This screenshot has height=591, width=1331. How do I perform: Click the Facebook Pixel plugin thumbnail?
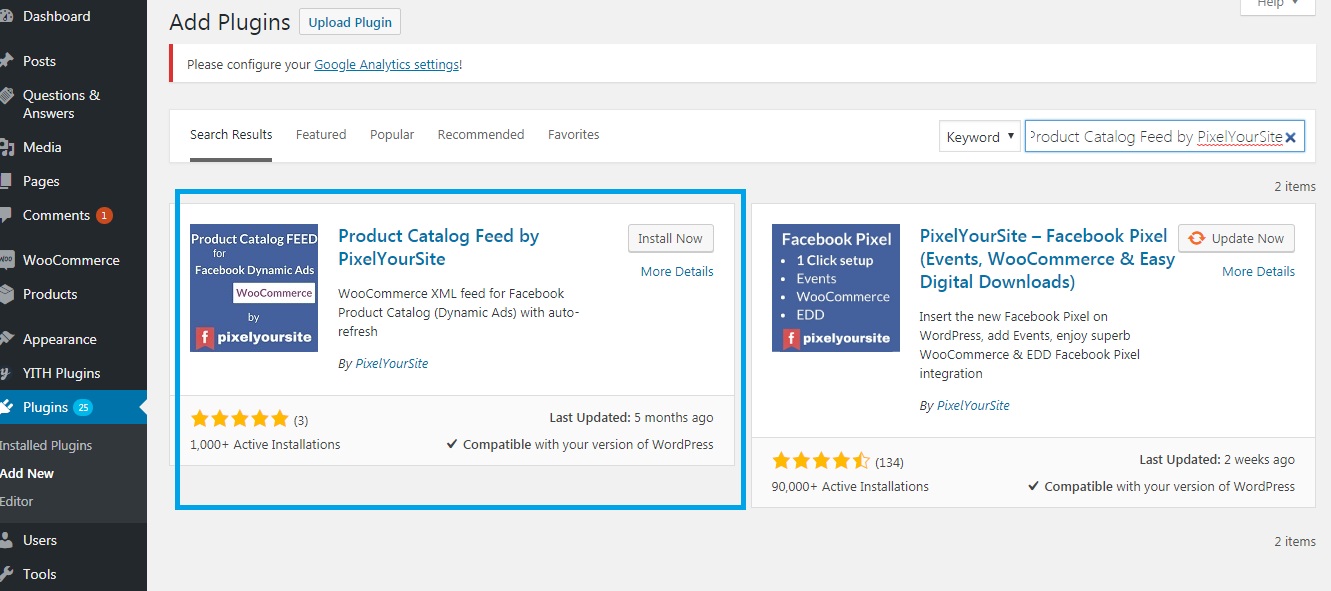click(x=836, y=288)
